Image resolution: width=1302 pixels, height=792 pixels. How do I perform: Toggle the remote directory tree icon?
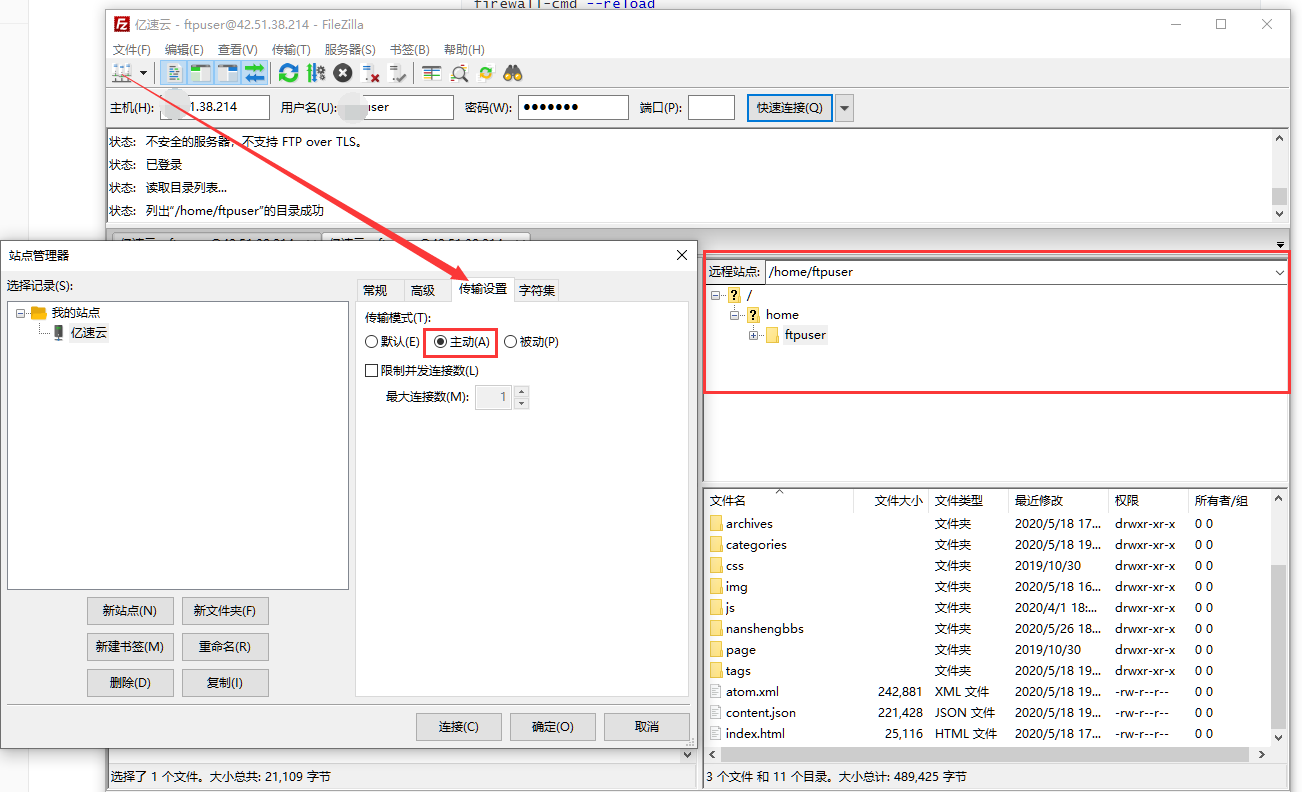point(228,73)
